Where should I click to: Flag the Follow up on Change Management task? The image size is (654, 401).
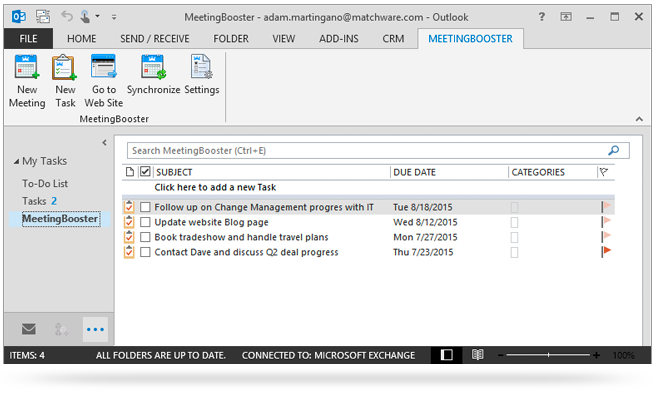coord(606,206)
